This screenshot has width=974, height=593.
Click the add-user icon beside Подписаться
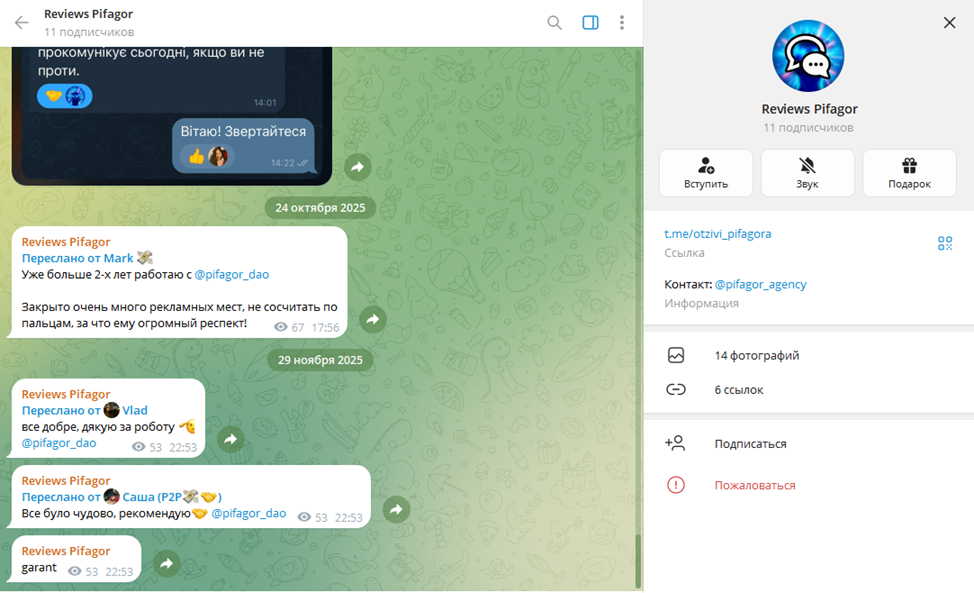coord(675,443)
